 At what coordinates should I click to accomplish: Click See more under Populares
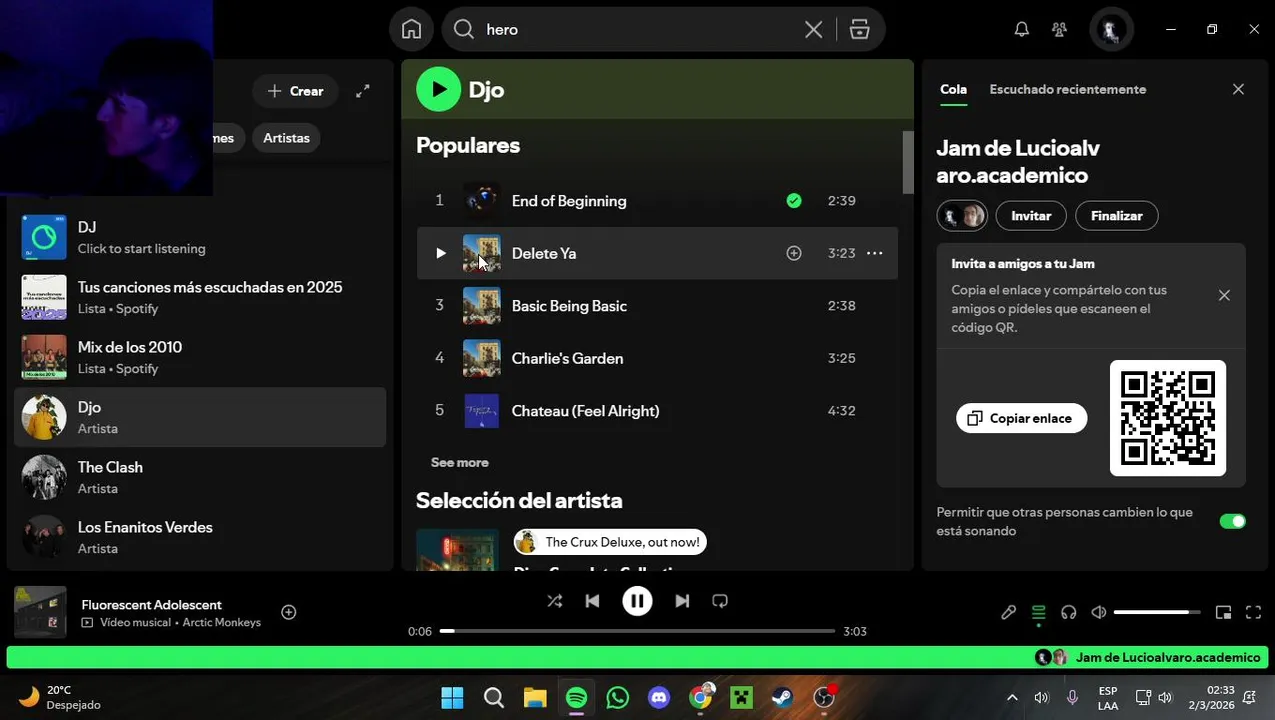click(459, 462)
